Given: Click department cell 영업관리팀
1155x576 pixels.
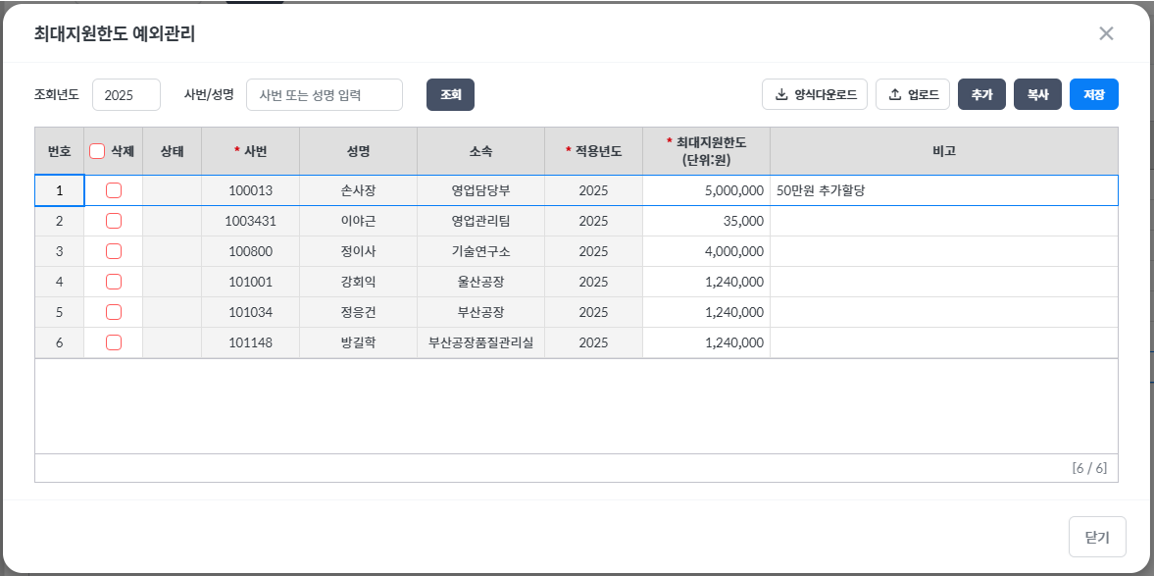Looking at the screenshot, I should pos(481,221).
